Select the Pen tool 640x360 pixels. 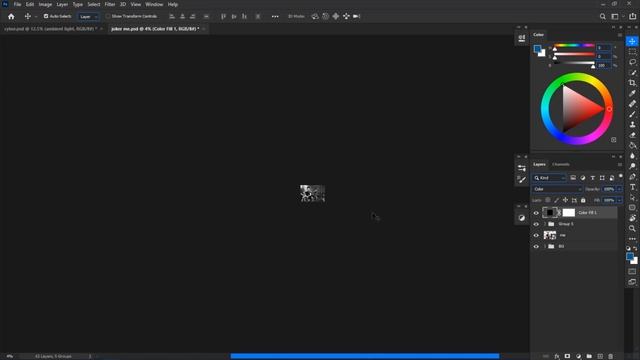pos(632,177)
